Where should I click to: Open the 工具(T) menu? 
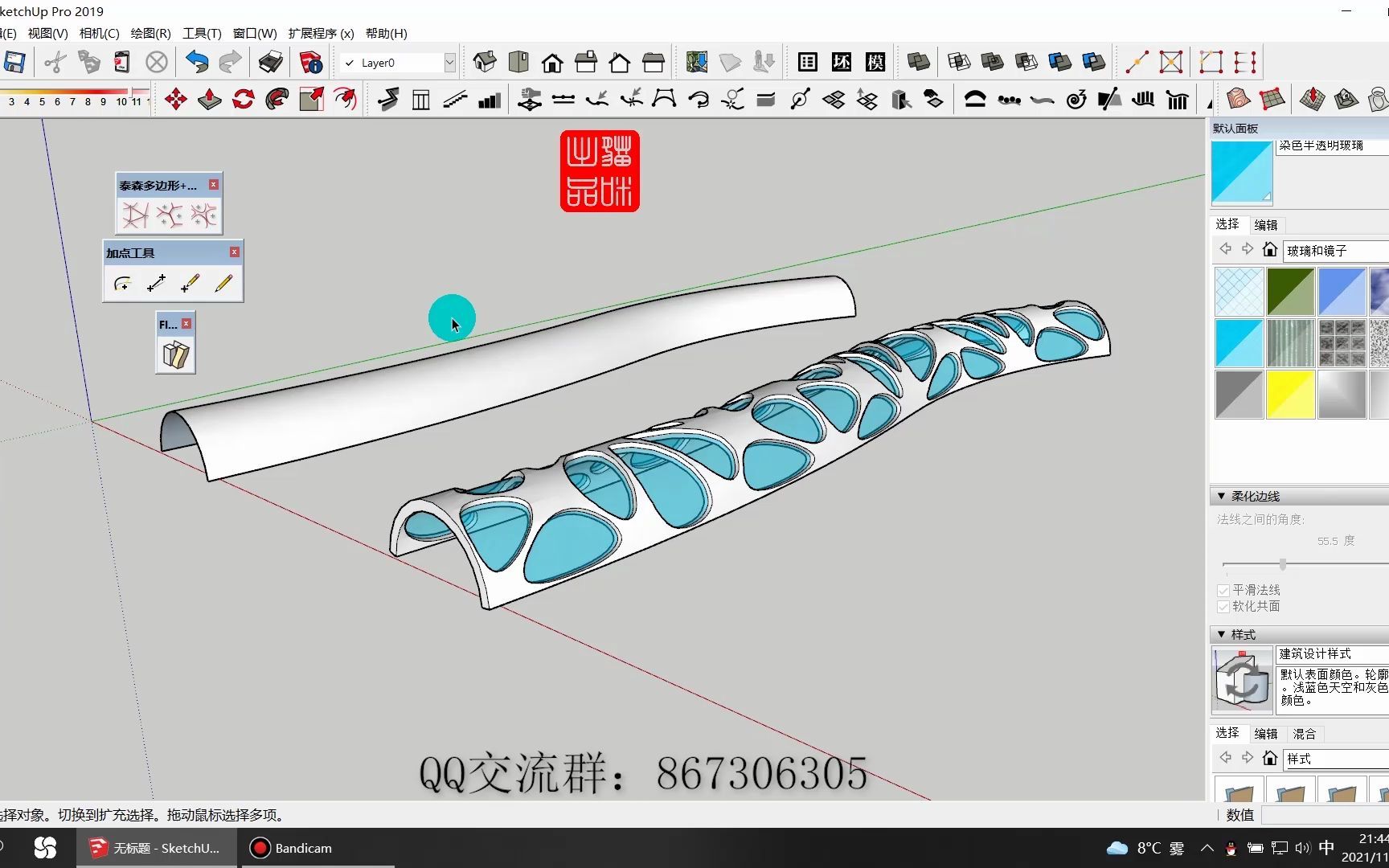(x=202, y=33)
